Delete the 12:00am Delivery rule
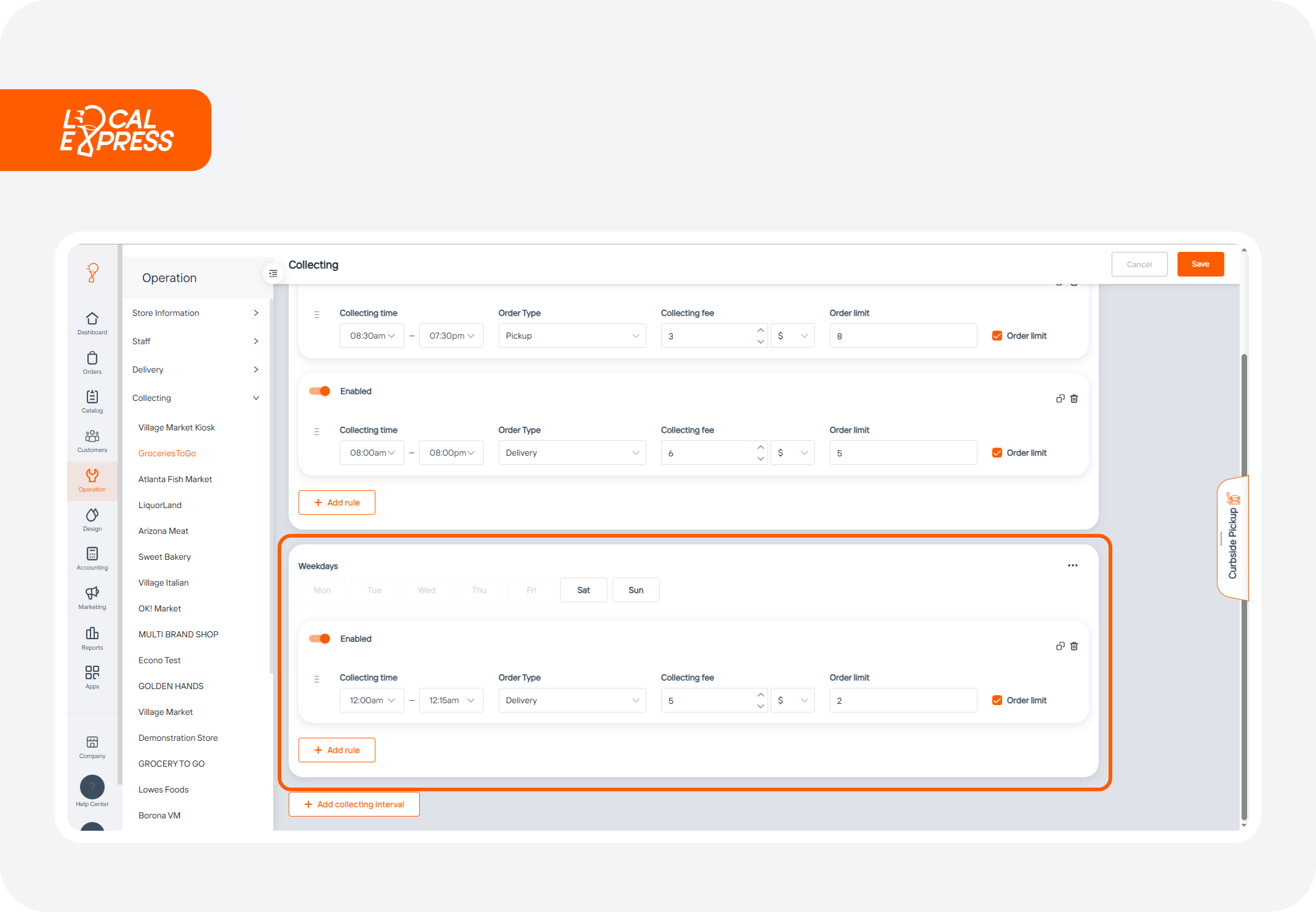This screenshot has width=1316, height=912. tap(1074, 646)
